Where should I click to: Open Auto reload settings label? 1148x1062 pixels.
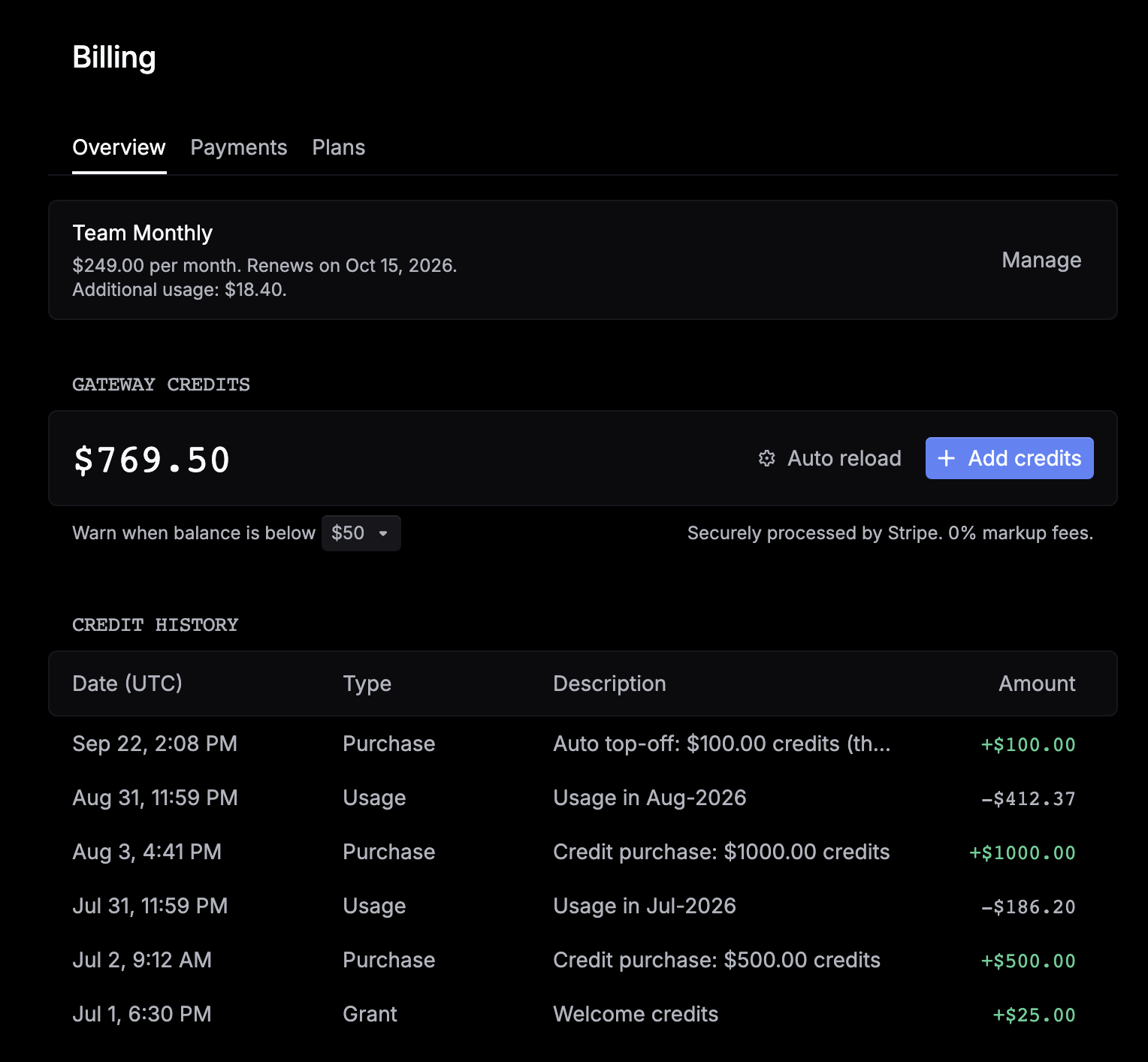click(x=844, y=458)
